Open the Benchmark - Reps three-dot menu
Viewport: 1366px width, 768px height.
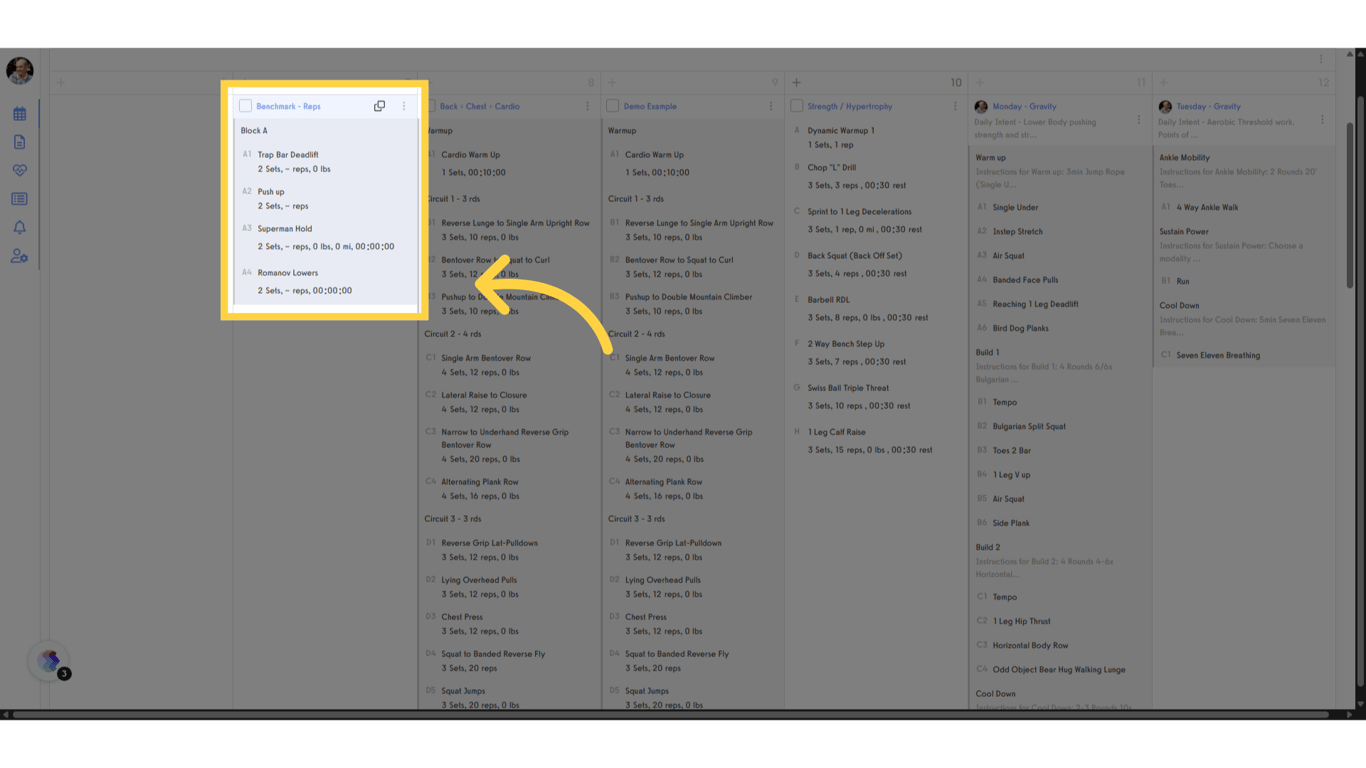click(x=404, y=106)
